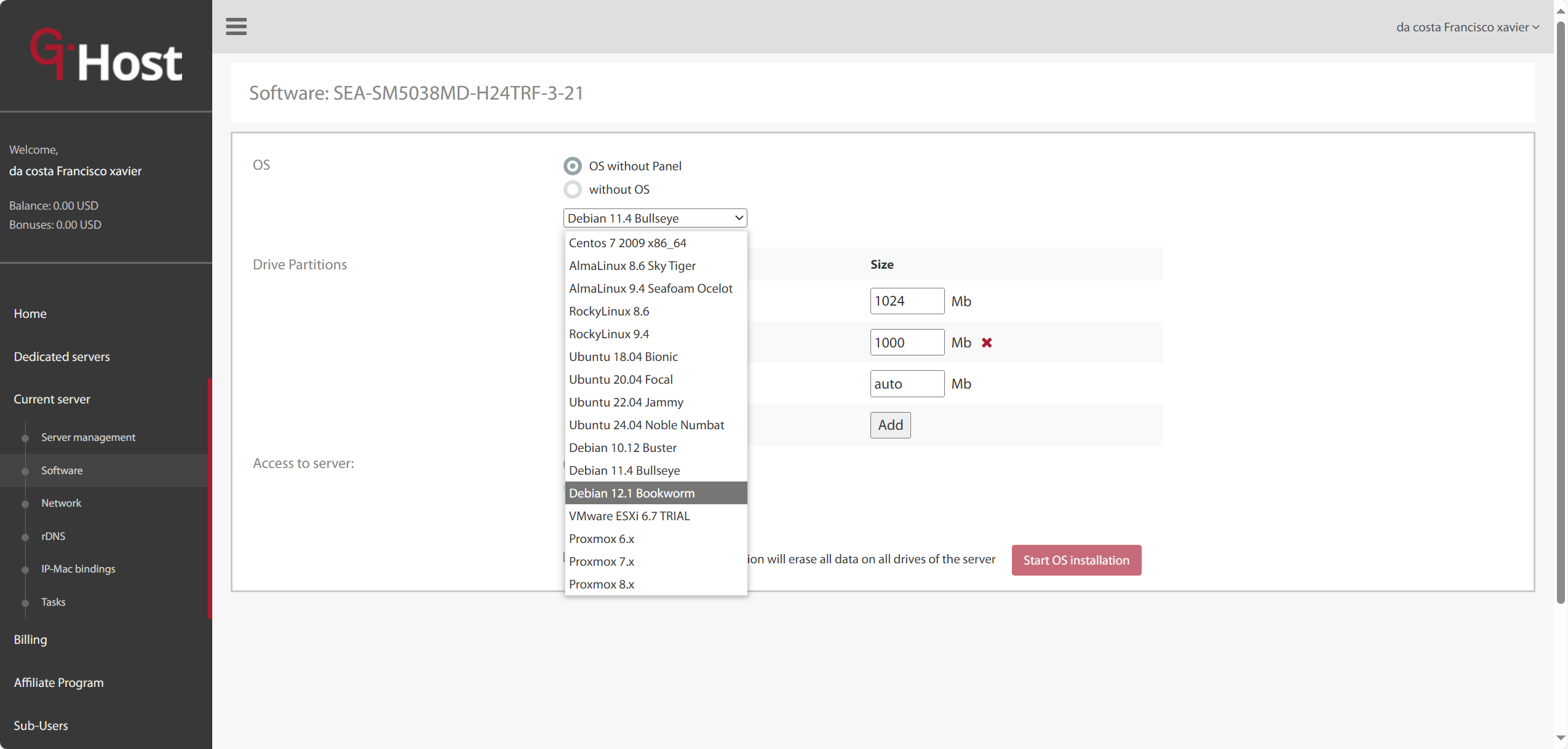This screenshot has height=749, width=1568.
Task: Pick Proxmox 7.x from the list
Action: [656, 561]
